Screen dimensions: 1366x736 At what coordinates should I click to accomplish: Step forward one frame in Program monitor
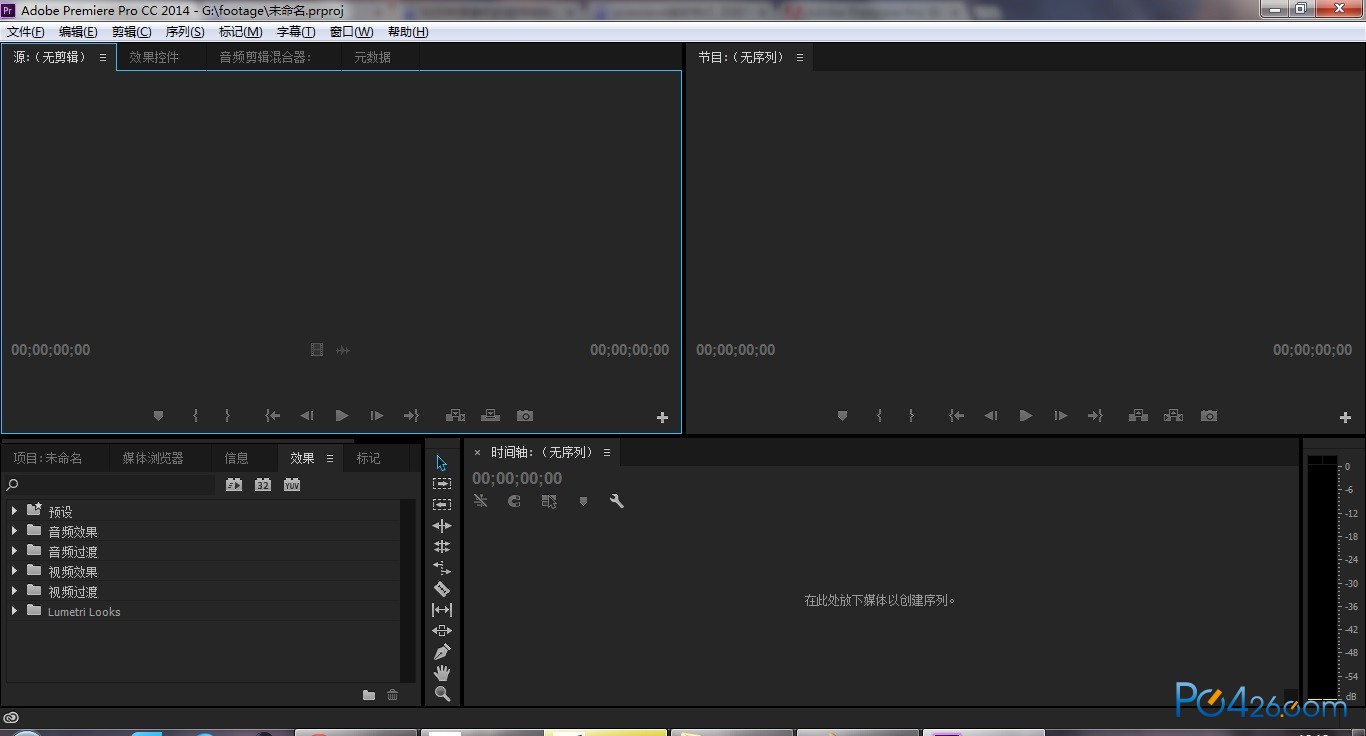point(1061,416)
